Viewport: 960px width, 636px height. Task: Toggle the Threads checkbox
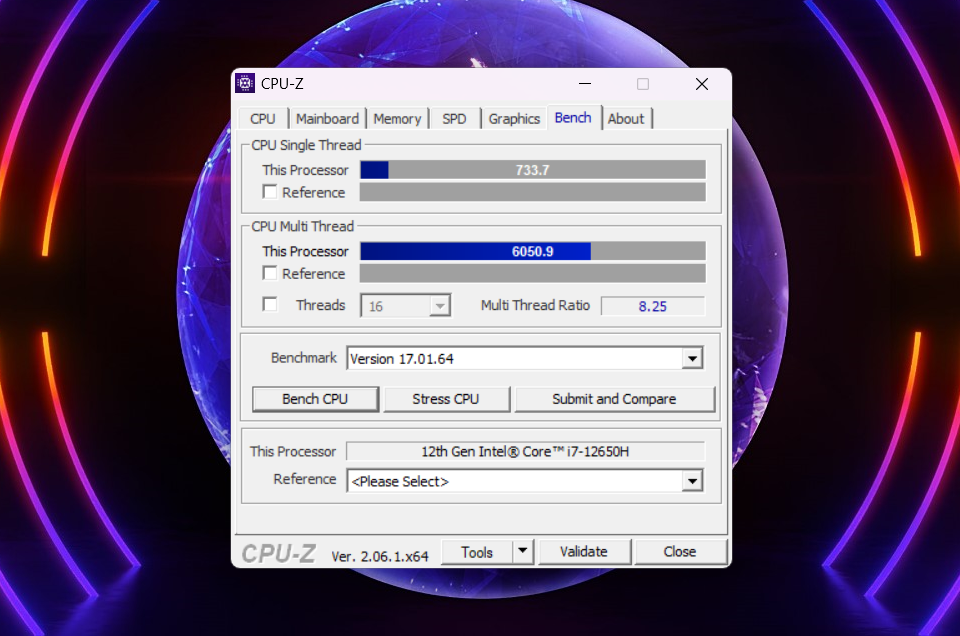(x=269, y=304)
